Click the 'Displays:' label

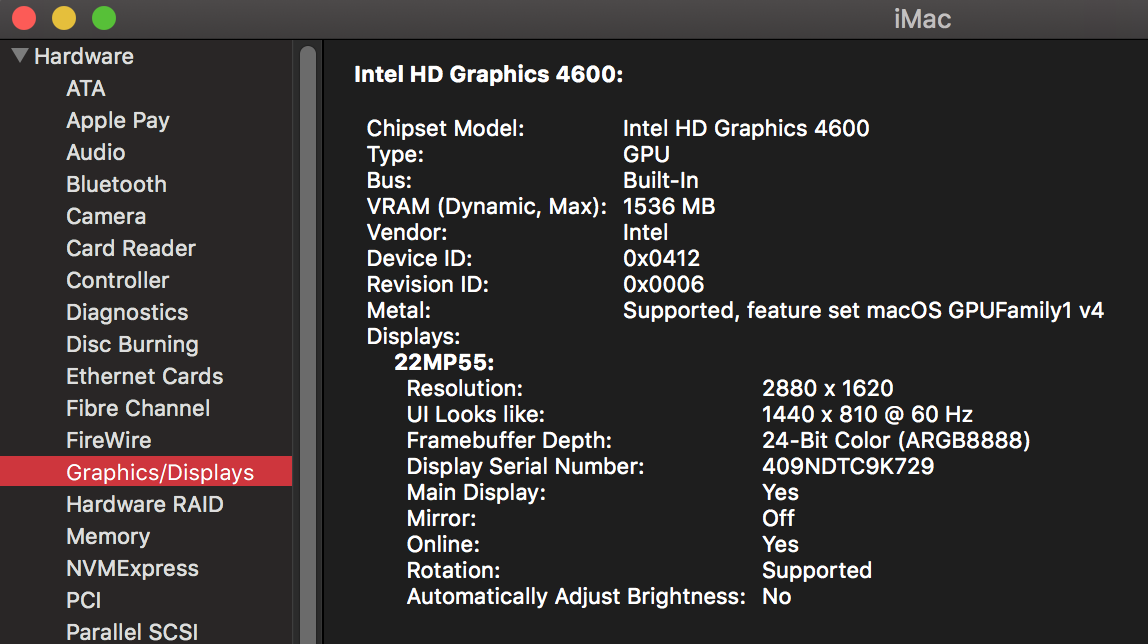413,337
